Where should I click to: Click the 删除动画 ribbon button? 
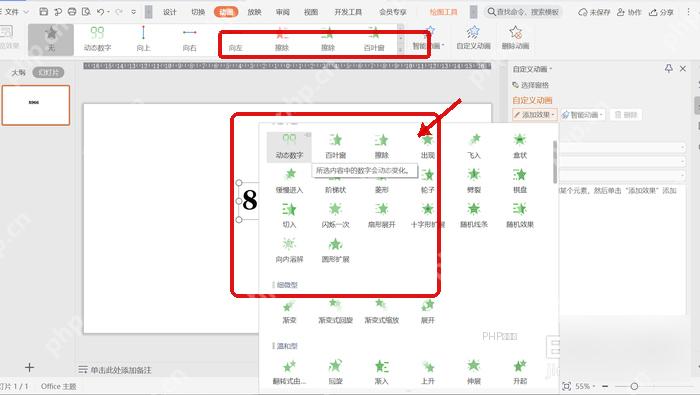515,38
